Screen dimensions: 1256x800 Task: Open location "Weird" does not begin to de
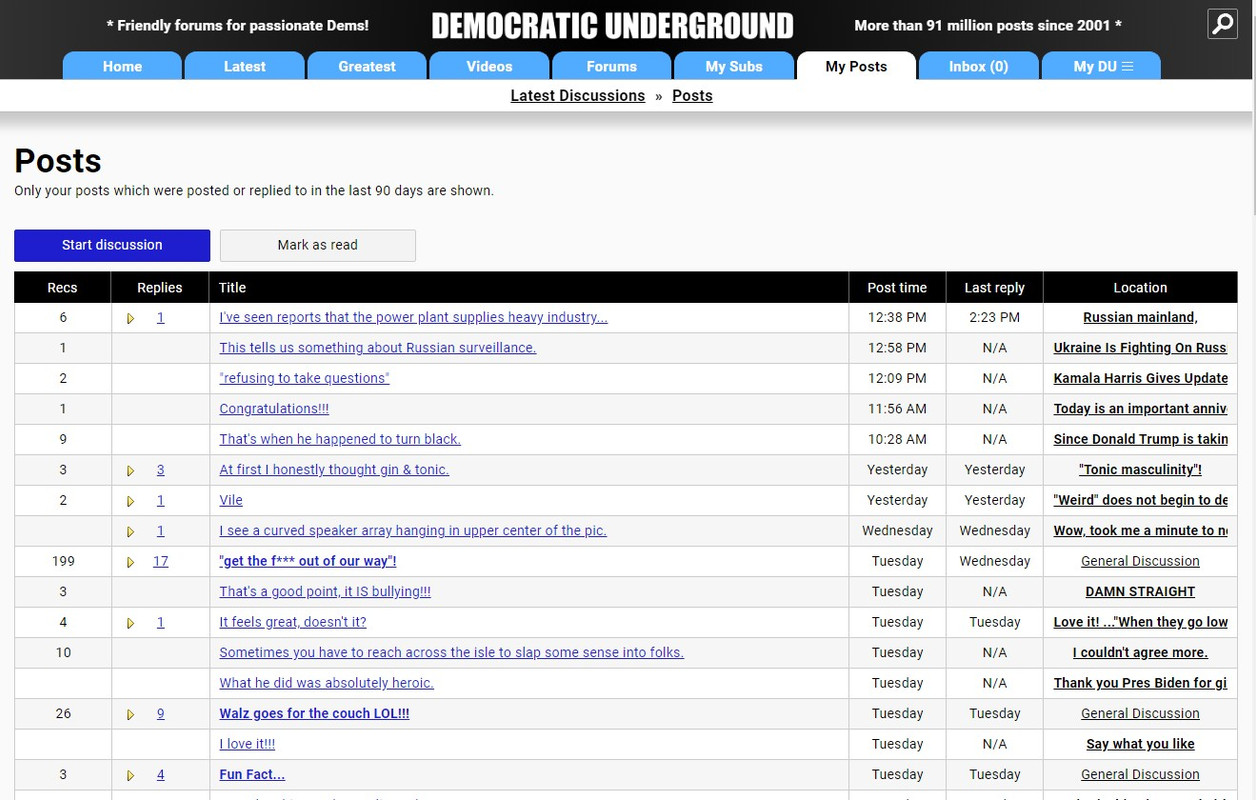(1140, 500)
